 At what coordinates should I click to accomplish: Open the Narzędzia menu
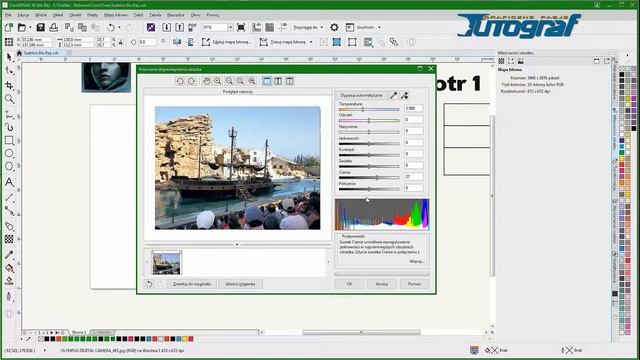(176, 15)
